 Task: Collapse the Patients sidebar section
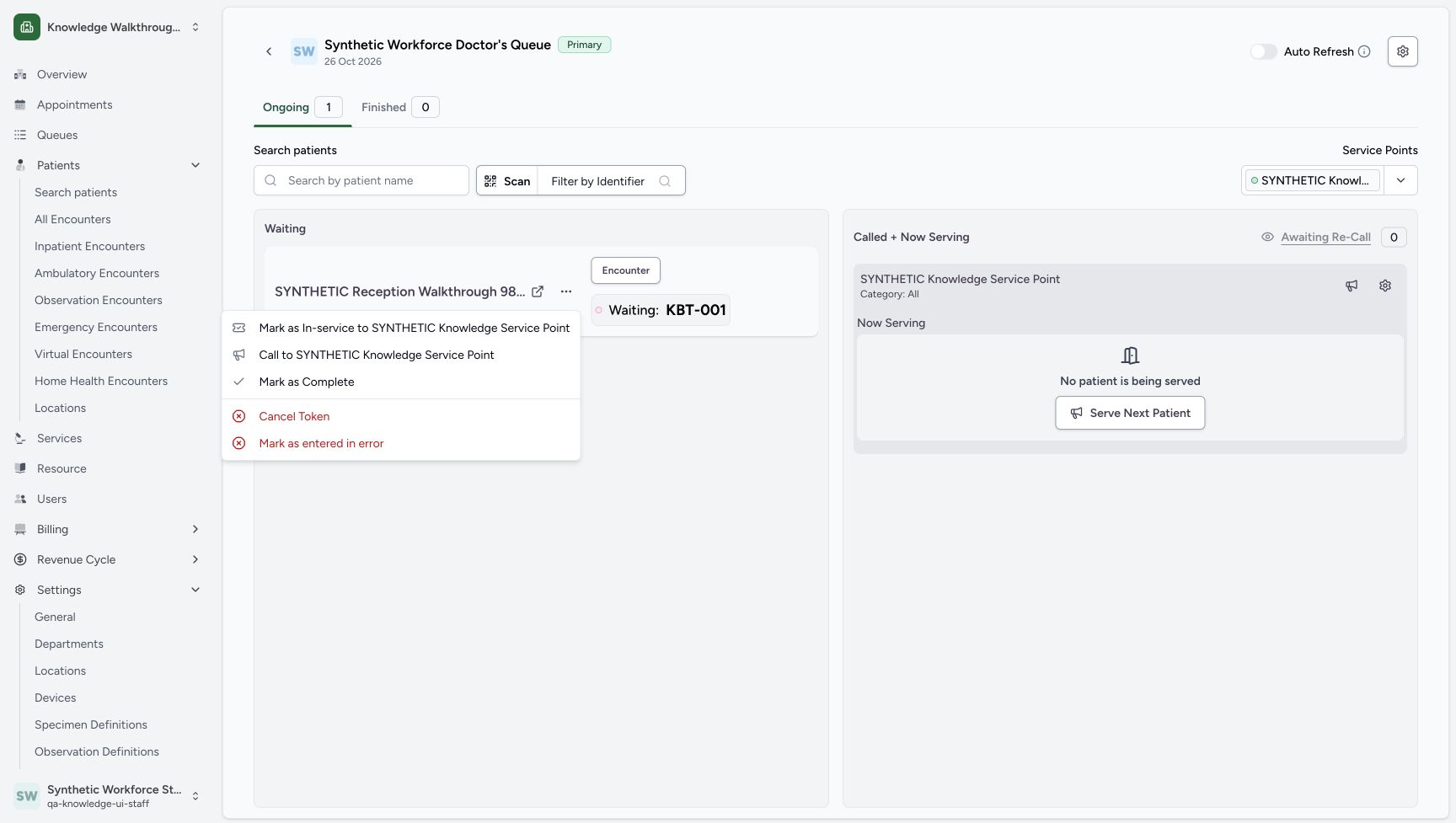point(195,165)
